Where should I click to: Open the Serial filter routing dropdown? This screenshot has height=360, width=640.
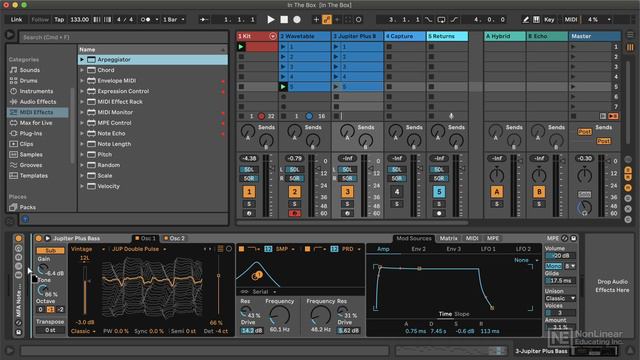[263, 292]
